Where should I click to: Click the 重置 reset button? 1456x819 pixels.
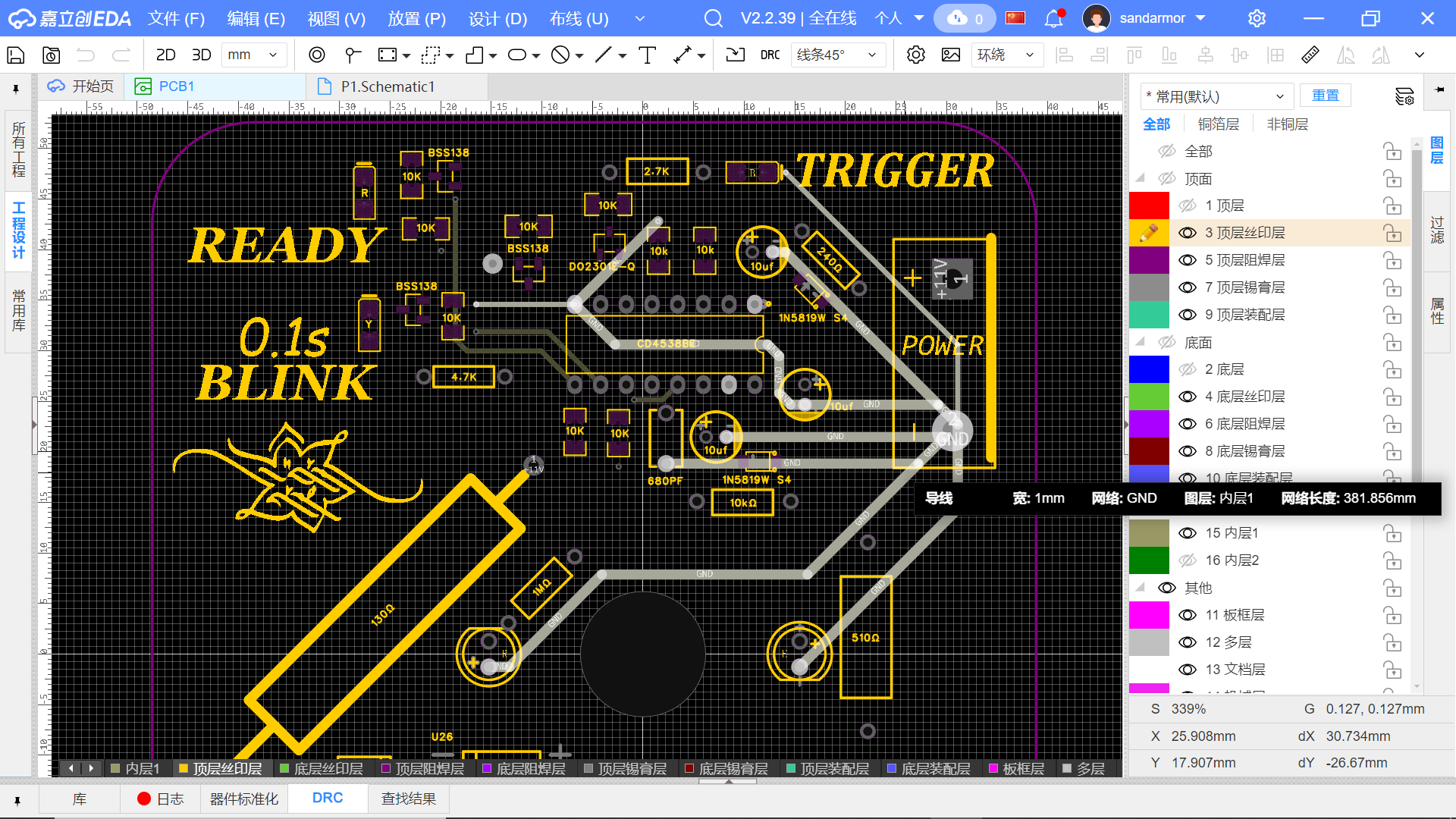click(1325, 96)
